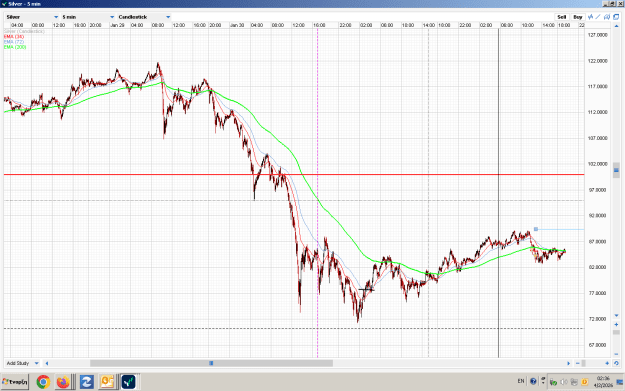Click the orange tray icon near clock
This screenshot has width=625, height=391.
click(585, 382)
